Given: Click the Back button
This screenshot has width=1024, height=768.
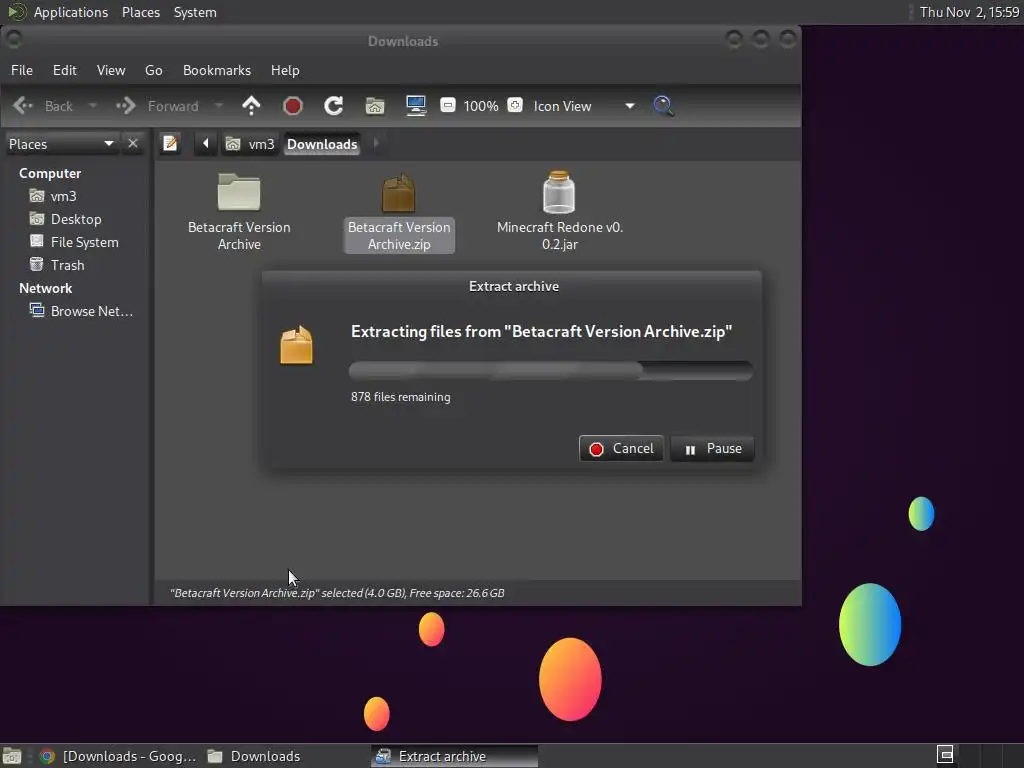Looking at the screenshot, I should [x=42, y=106].
